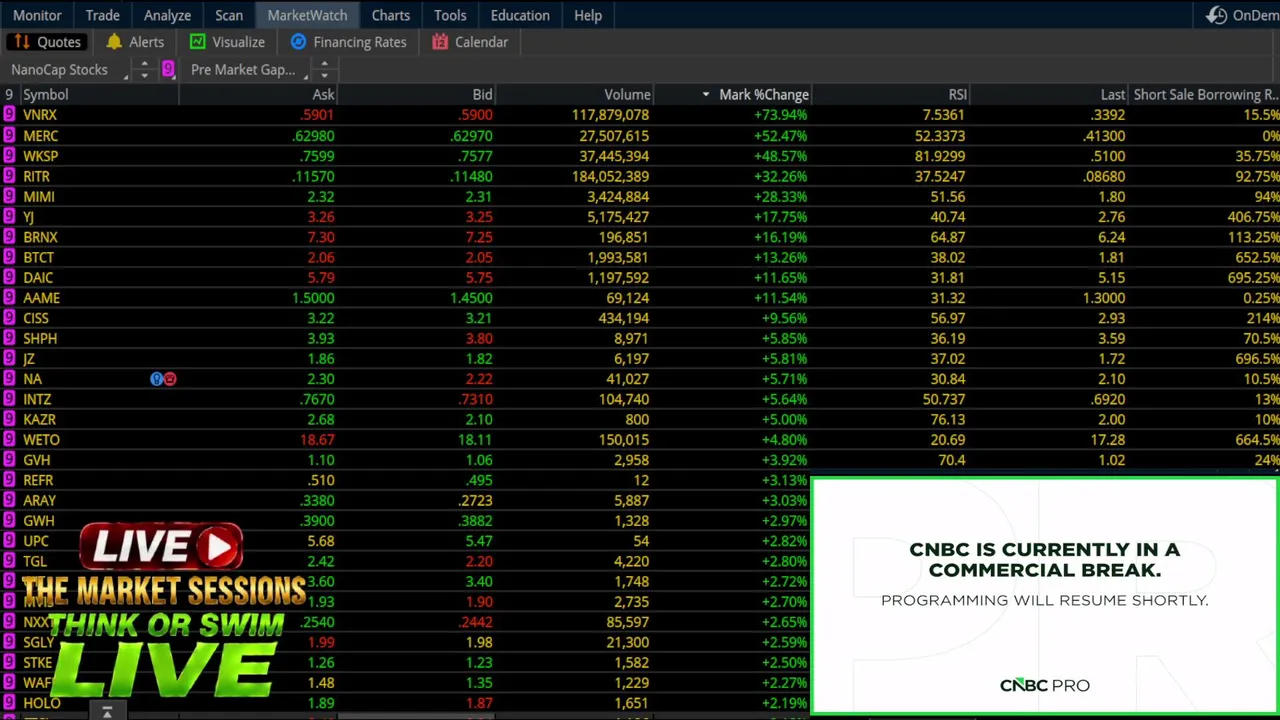The height and width of the screenshot is (720, 1280).
Task: Click the link icon beside RITR
Action: pyautogui.click(x=9, y=176)
